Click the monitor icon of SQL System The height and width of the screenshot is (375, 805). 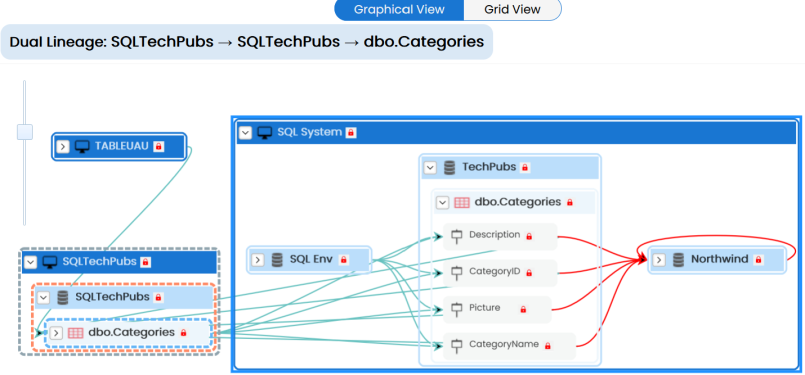264,133
